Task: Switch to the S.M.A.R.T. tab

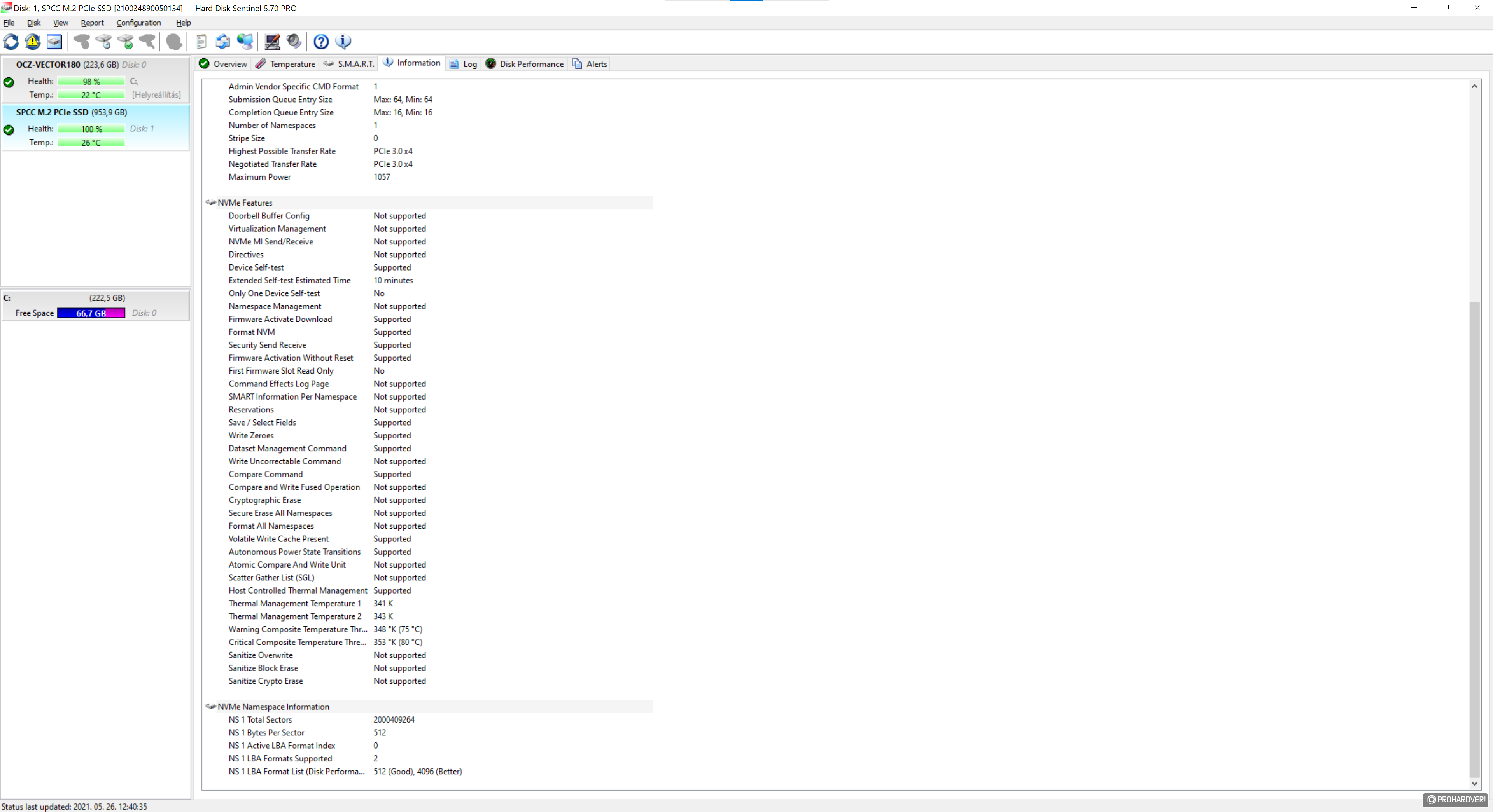Action: click(x=349, y=64)
